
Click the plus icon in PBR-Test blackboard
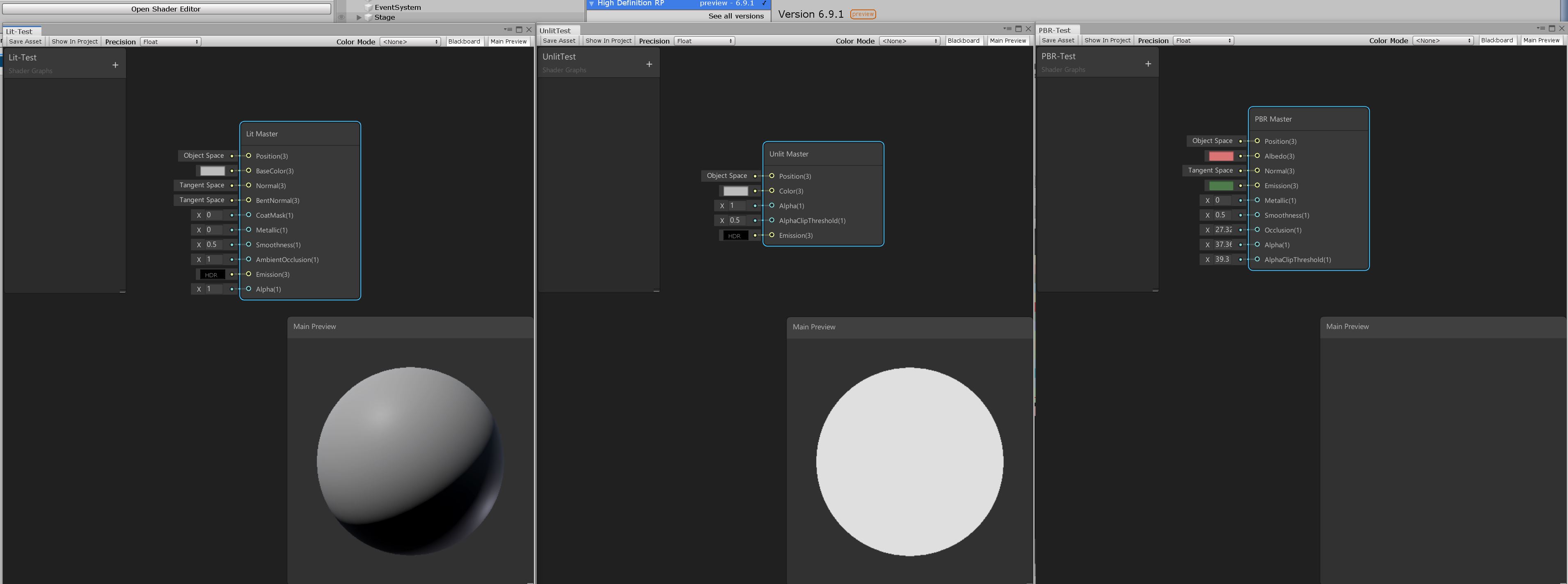[1148, 64]
